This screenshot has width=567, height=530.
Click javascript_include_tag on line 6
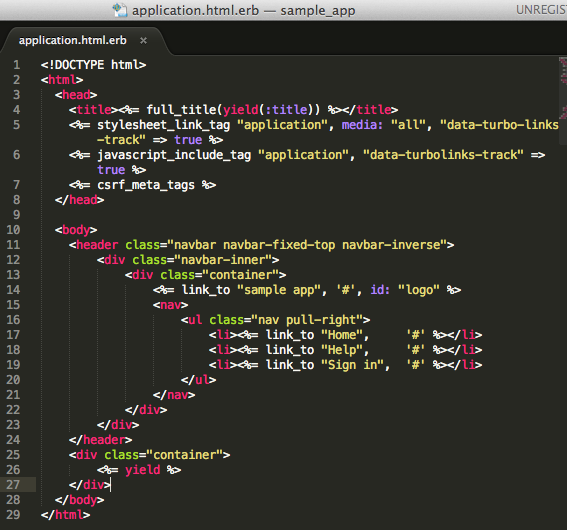tap(174, 155)
